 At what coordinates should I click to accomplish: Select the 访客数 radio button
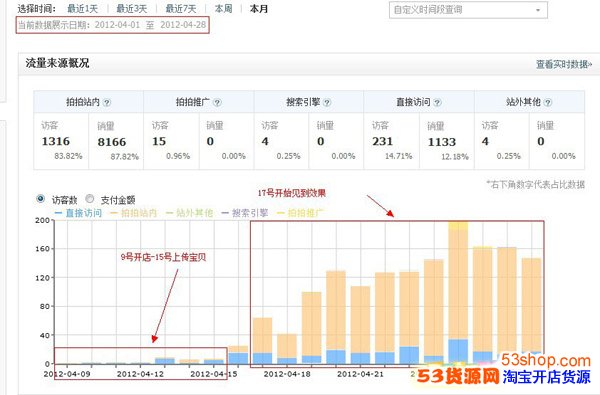[40, 199]
